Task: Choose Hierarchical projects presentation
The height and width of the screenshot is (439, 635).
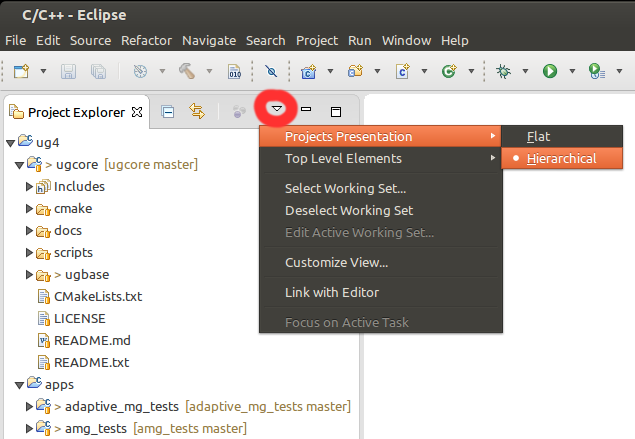Action: (562, 158)
